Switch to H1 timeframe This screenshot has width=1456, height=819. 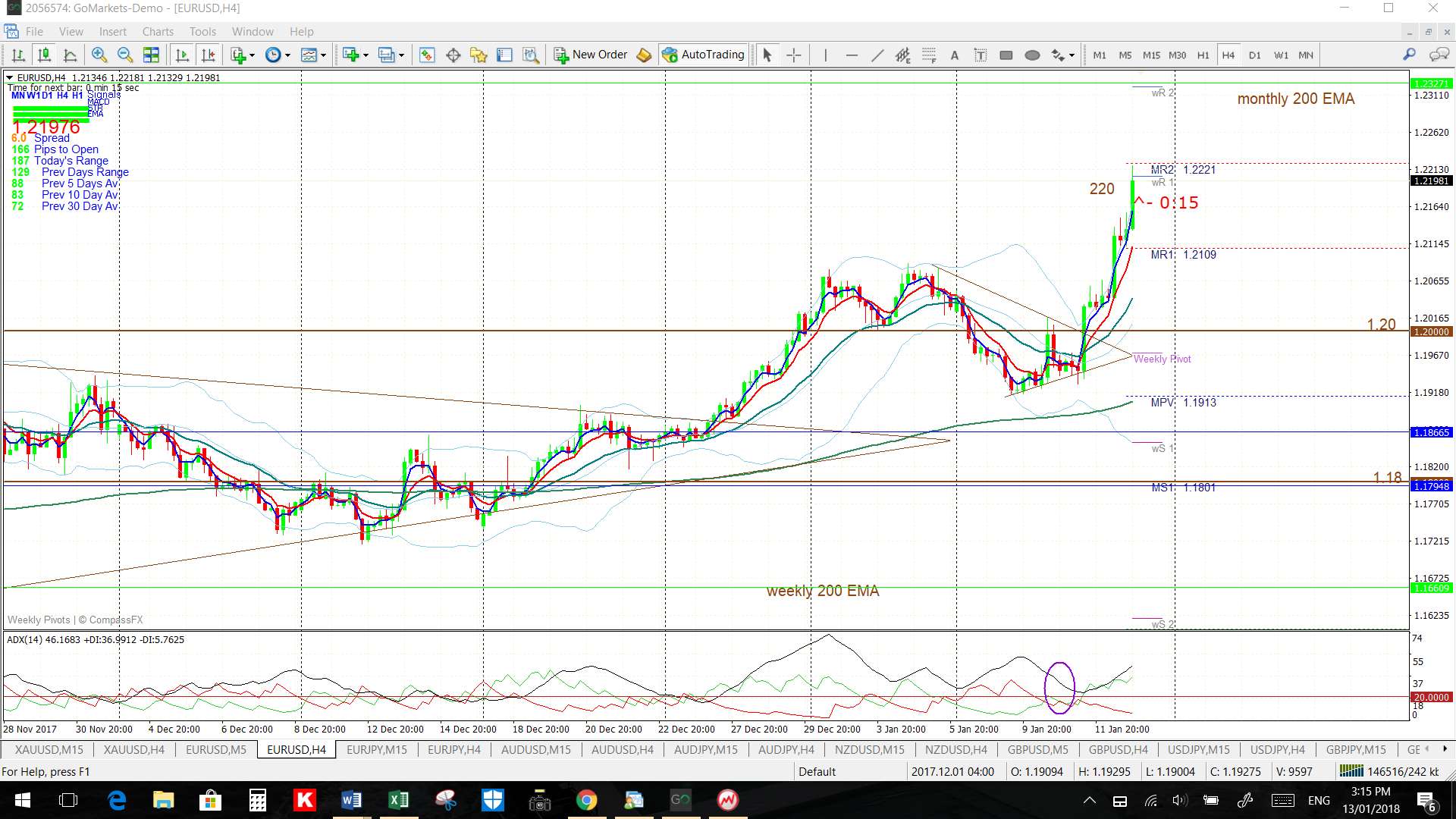pos(1203,55)
